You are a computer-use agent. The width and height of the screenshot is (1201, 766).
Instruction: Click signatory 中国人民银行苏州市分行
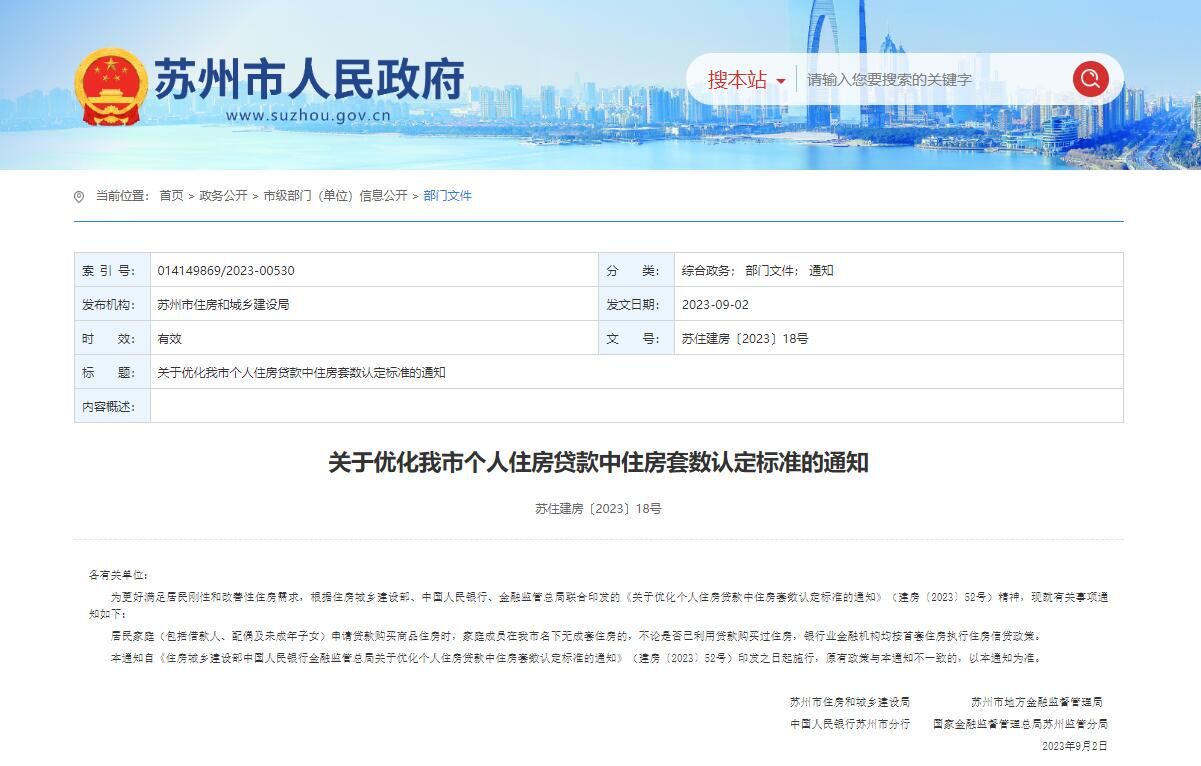[x=850, y=724]
